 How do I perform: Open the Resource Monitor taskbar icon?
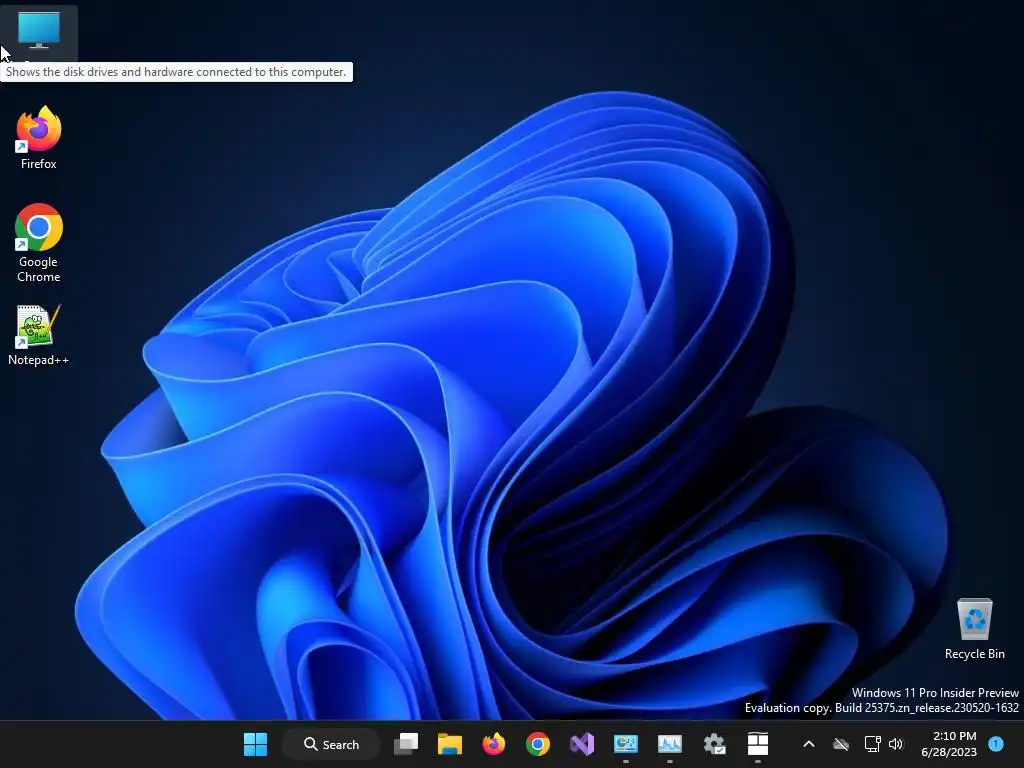[669, 744]
